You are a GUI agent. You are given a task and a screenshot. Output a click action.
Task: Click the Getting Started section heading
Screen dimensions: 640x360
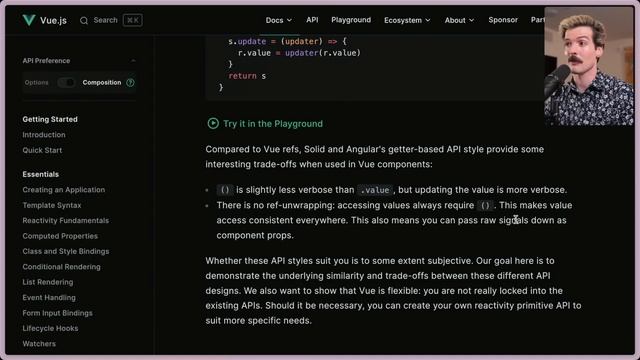coord(50,119)
